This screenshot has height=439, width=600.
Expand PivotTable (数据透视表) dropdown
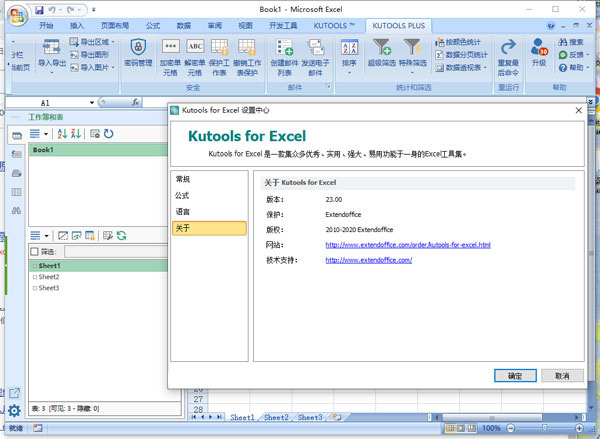coord(485,68)
